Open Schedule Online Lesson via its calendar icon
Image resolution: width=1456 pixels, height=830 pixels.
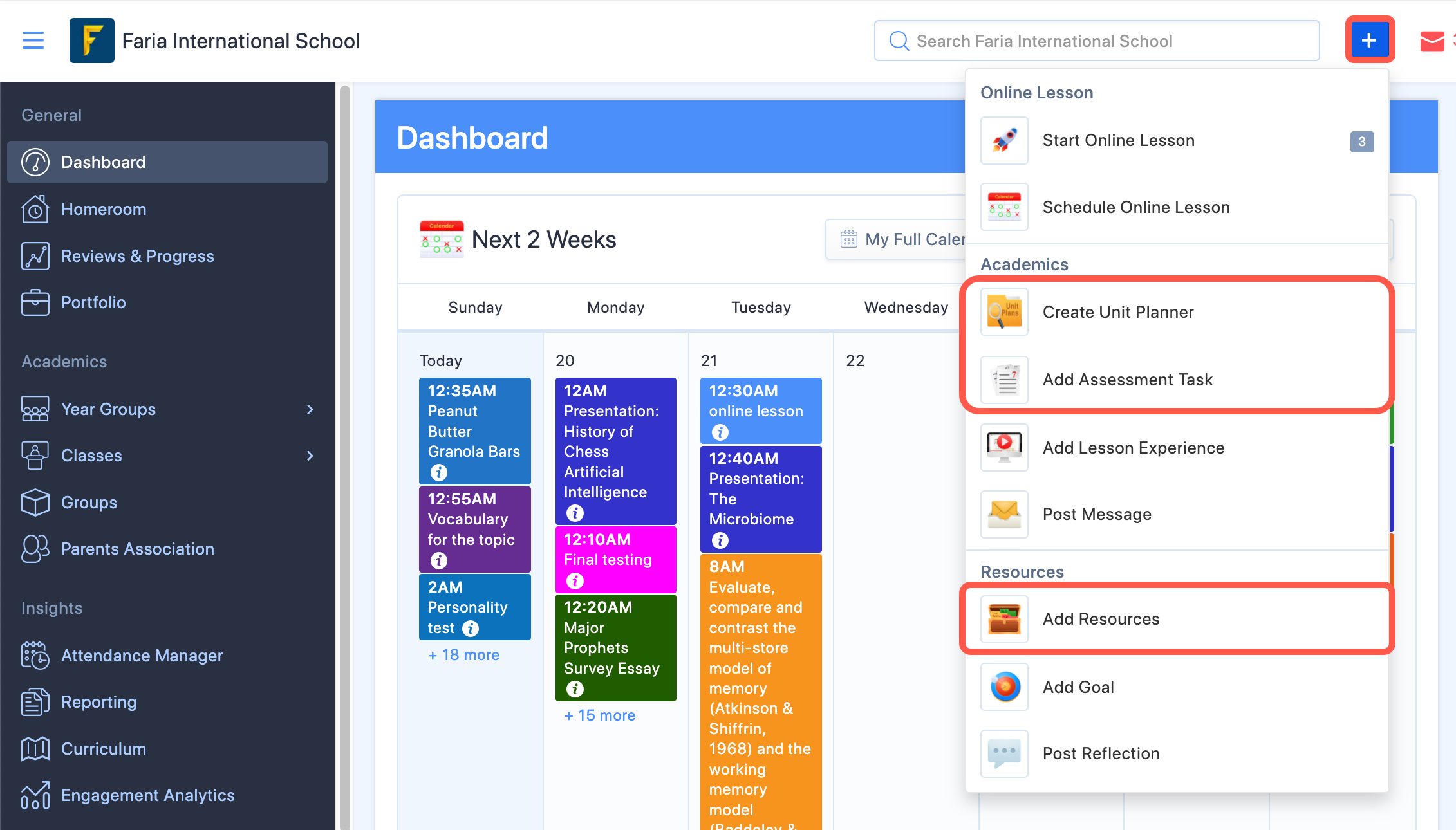point(1004,207)
